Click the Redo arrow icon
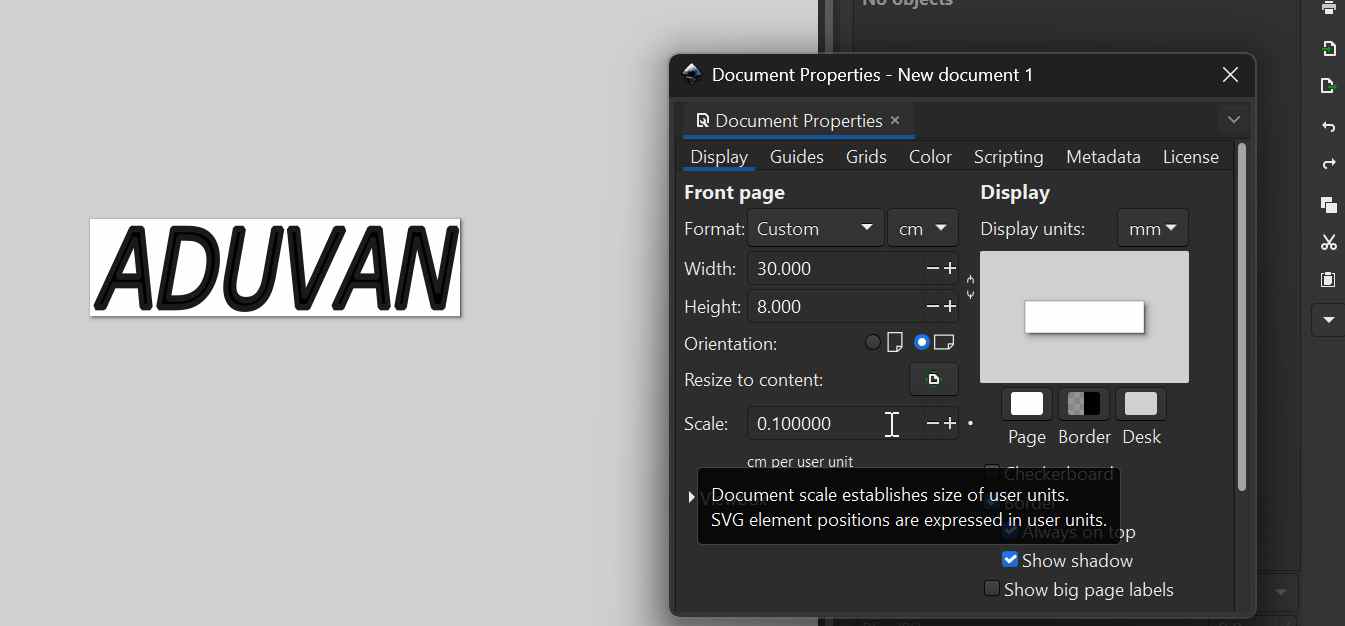The image size is (1345, 626). [x=1329, y=164]
